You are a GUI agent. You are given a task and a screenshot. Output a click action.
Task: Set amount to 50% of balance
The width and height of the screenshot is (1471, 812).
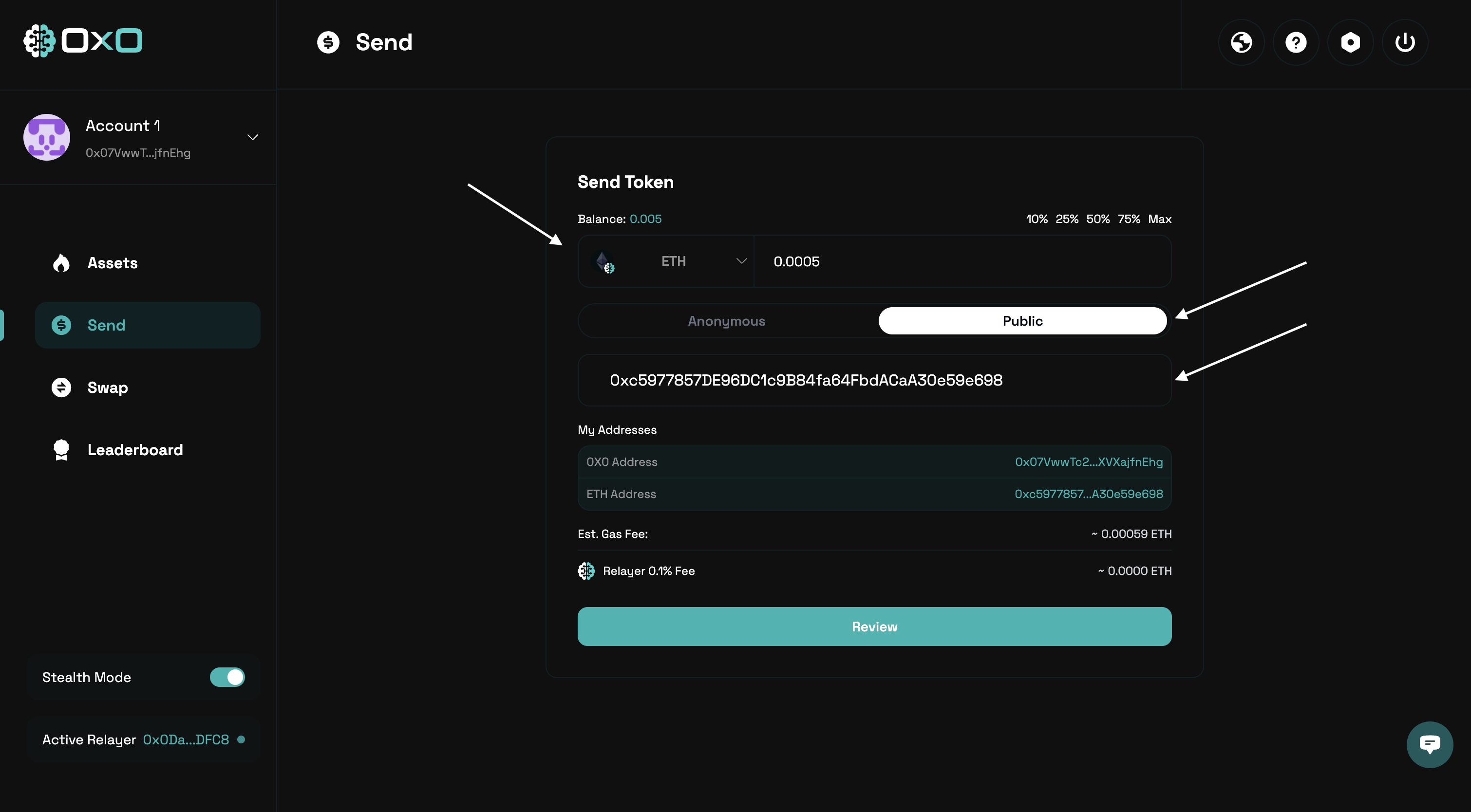(x=1097, y=219)
